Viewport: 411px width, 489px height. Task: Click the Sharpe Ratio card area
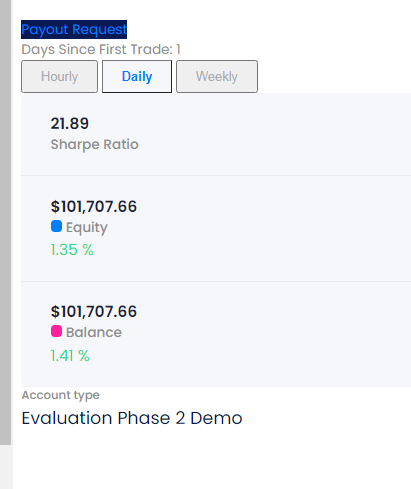[216, 134]
